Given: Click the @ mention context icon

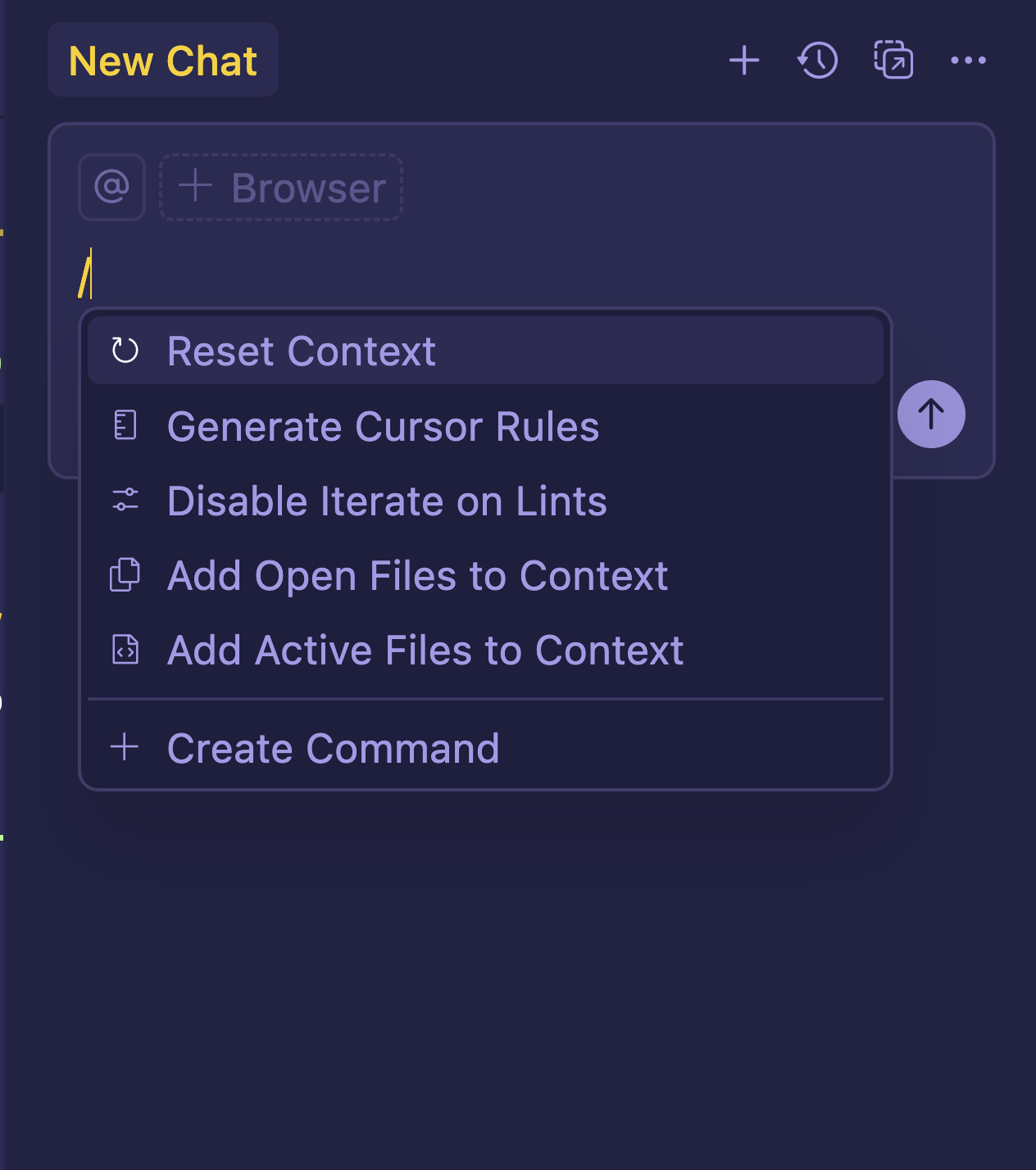Looking at the screenshot, I should (111, 187).
